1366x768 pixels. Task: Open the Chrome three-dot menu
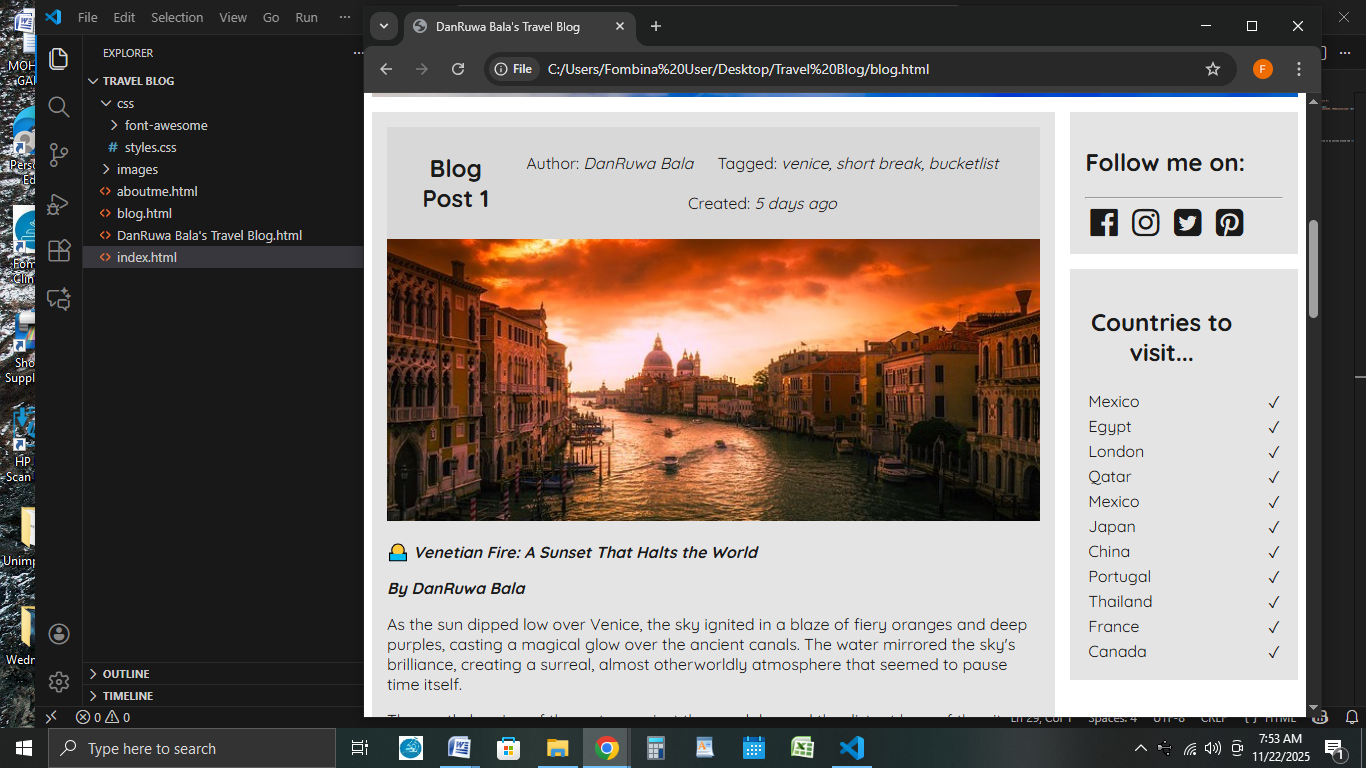pyautogui.click(x=1299, y=69)
